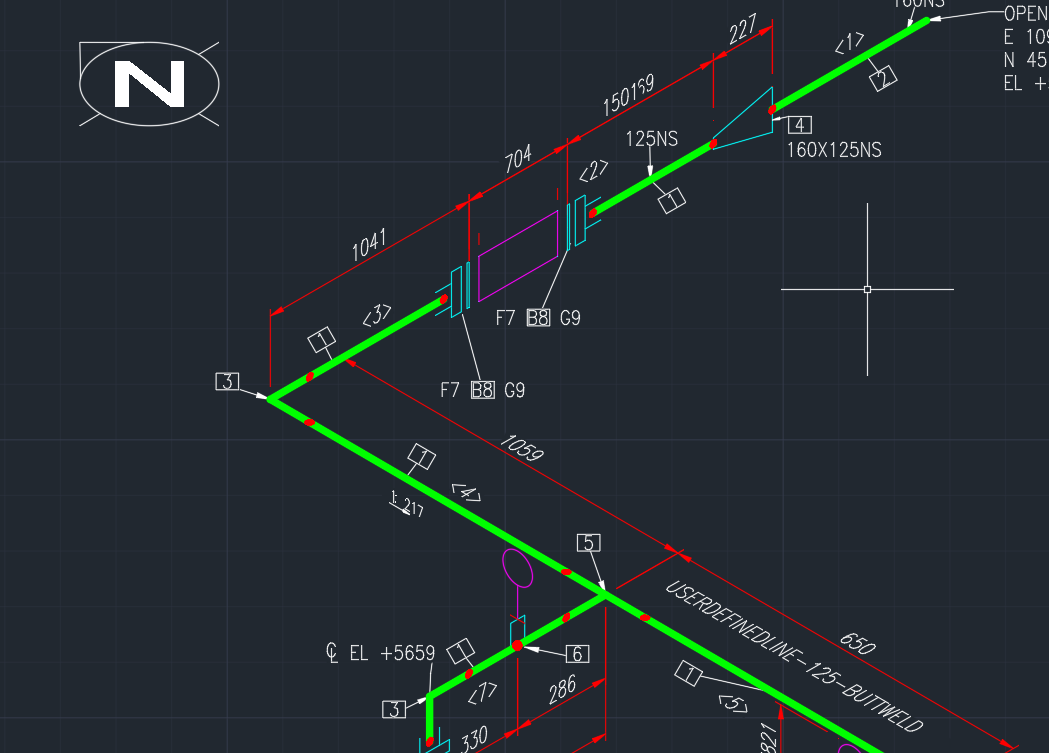Select the magenta ellipse instrument symbol
Image resolution: width=1049 pixels, height=753 pixels.
pyautogui.click(x=517, y=568)
